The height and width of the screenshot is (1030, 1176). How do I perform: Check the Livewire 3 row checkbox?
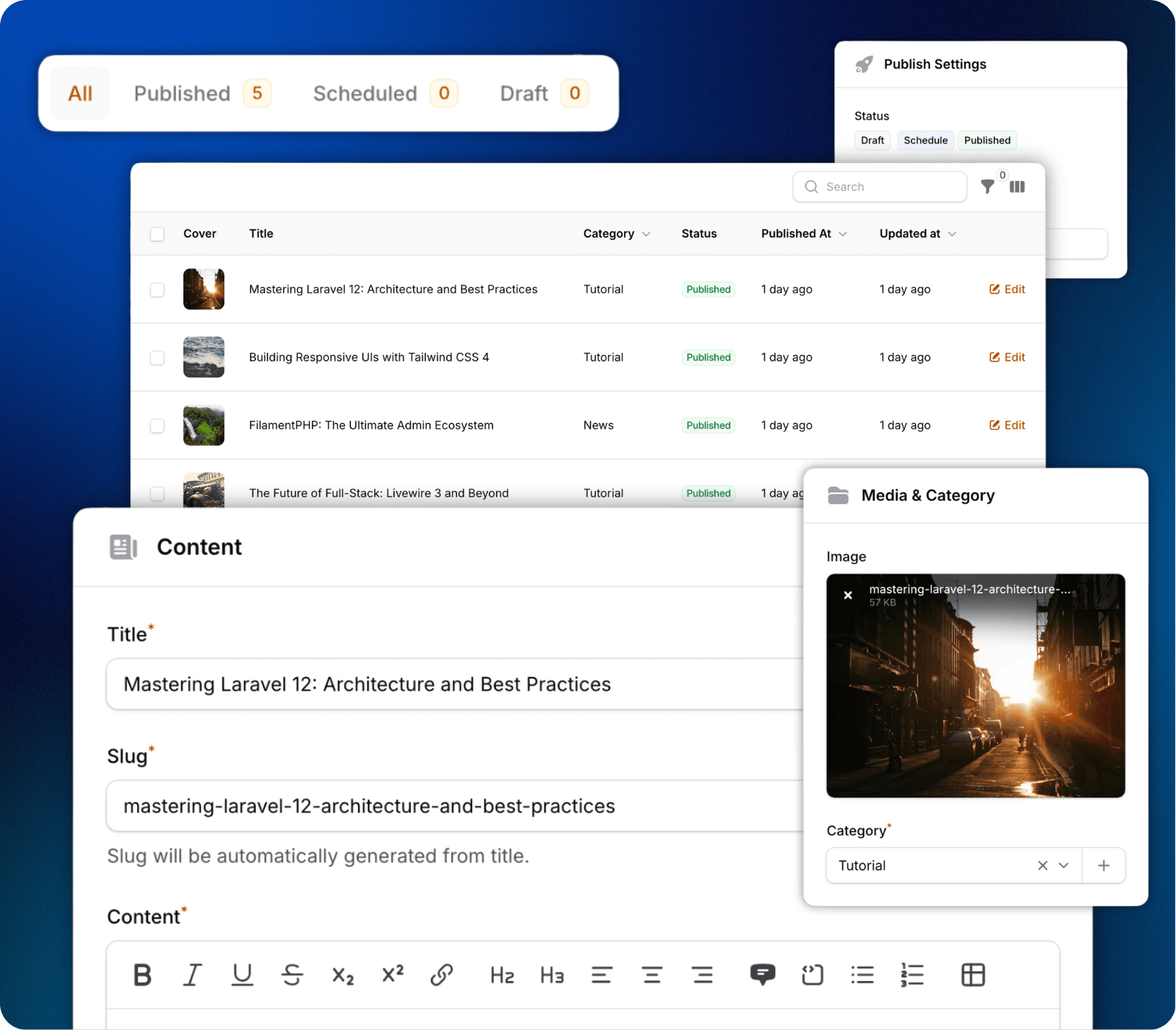157,494
